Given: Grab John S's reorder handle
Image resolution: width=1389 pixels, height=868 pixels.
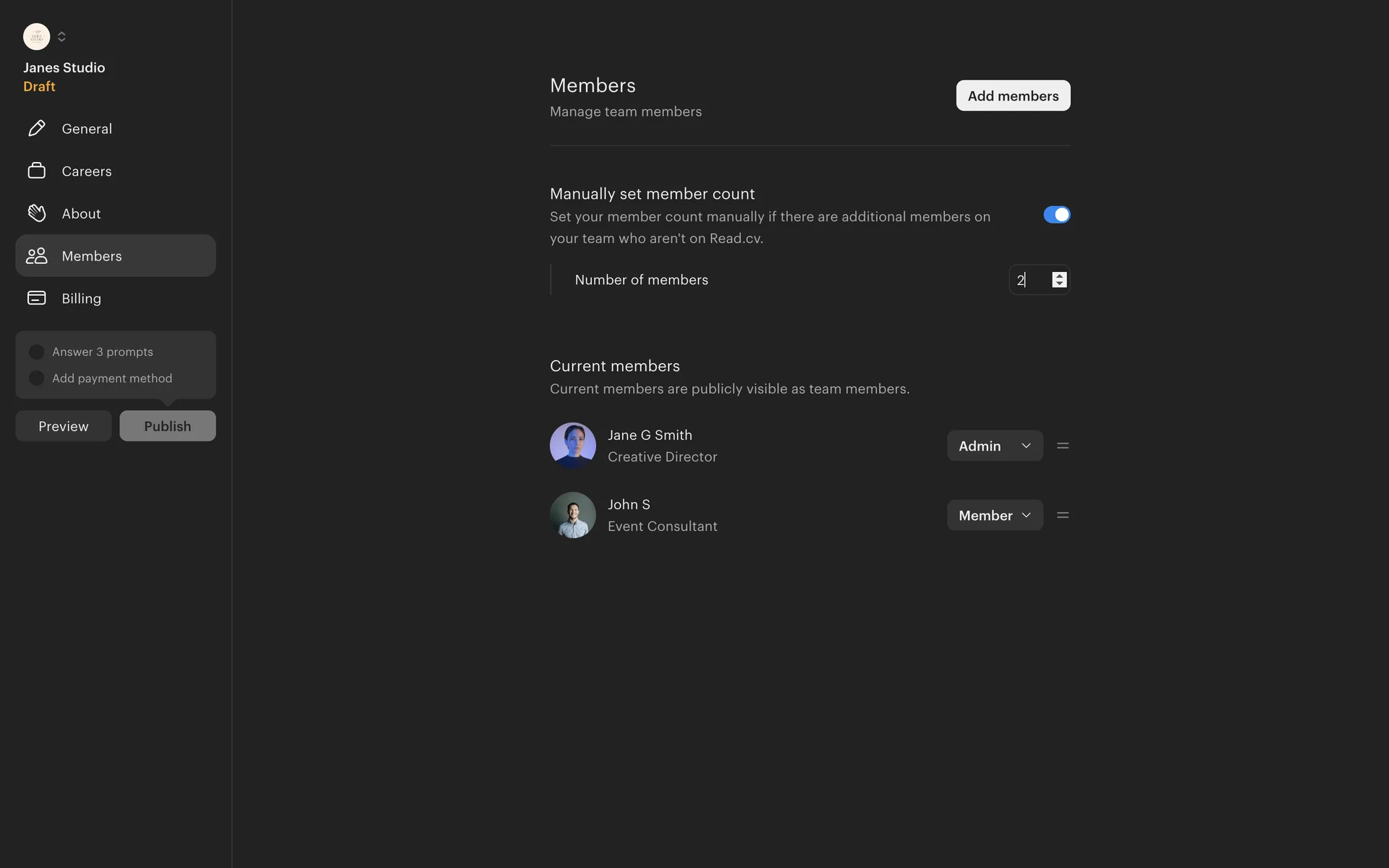Looking at the screenshot, I should 1062,515.
